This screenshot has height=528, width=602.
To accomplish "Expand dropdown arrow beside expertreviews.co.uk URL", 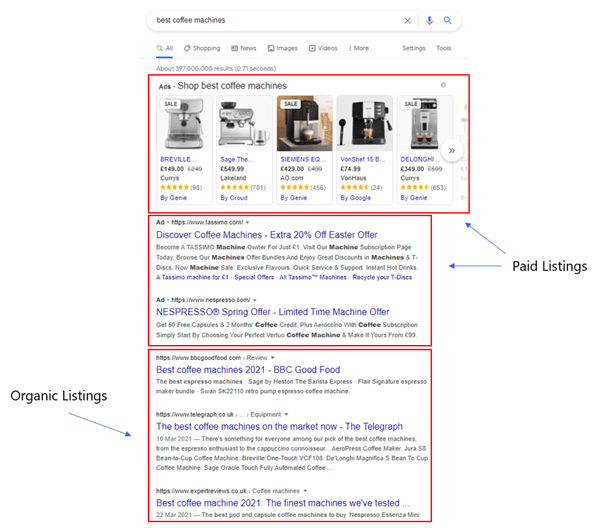I will [305, 491].
